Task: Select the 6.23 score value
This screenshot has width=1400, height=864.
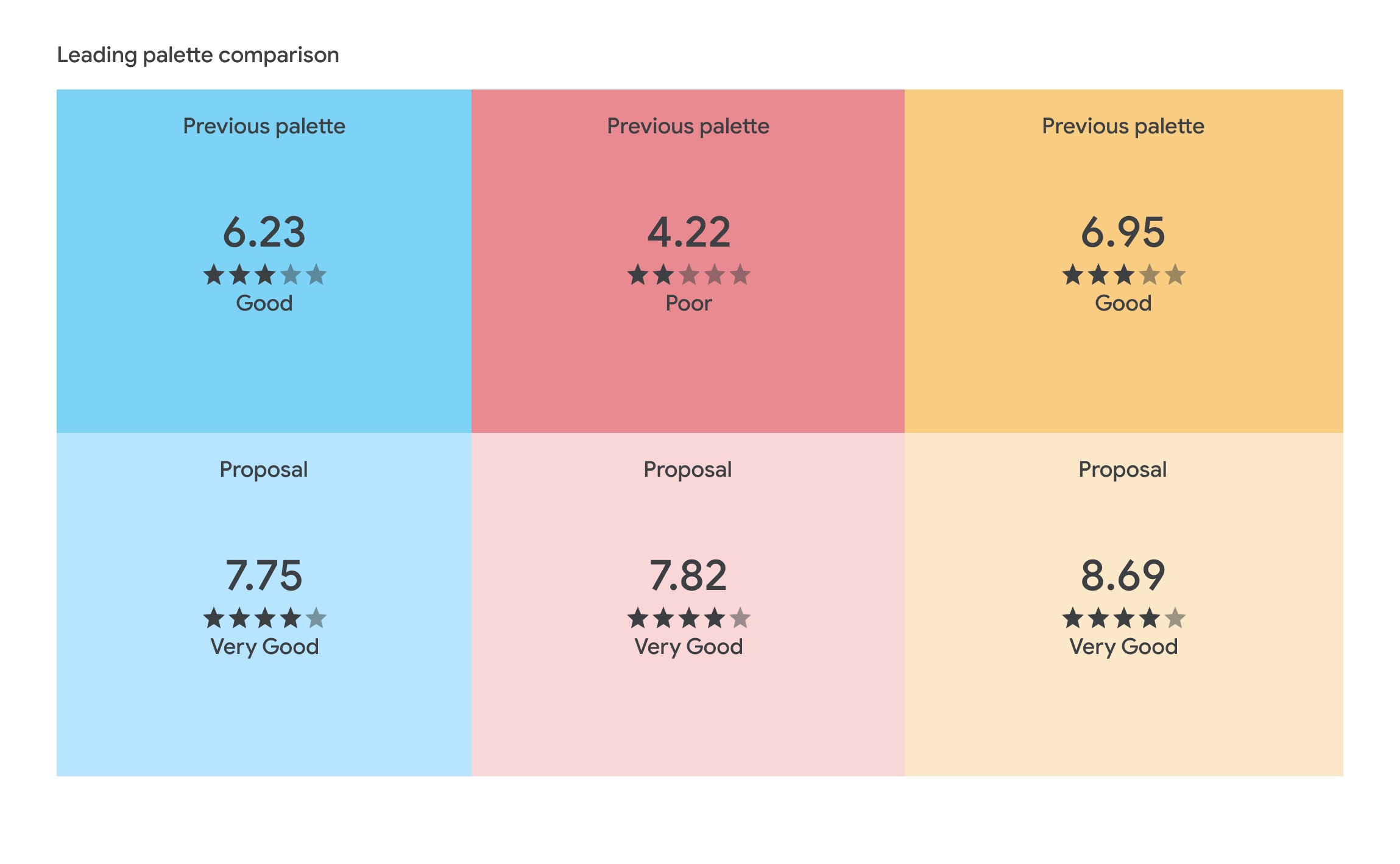Action: (x=264, y=233)
